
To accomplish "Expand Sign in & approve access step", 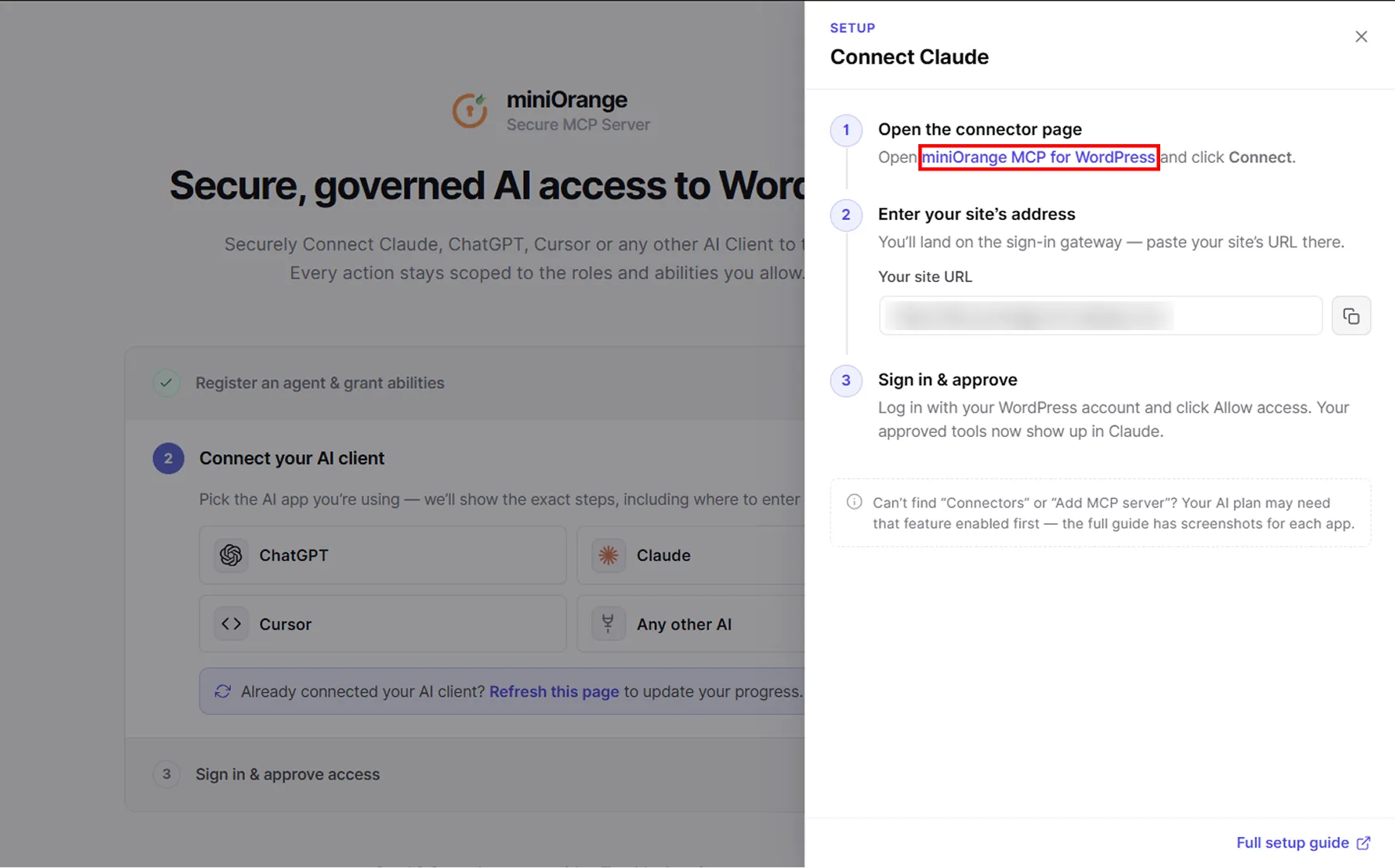I will [x=465, y=774].
